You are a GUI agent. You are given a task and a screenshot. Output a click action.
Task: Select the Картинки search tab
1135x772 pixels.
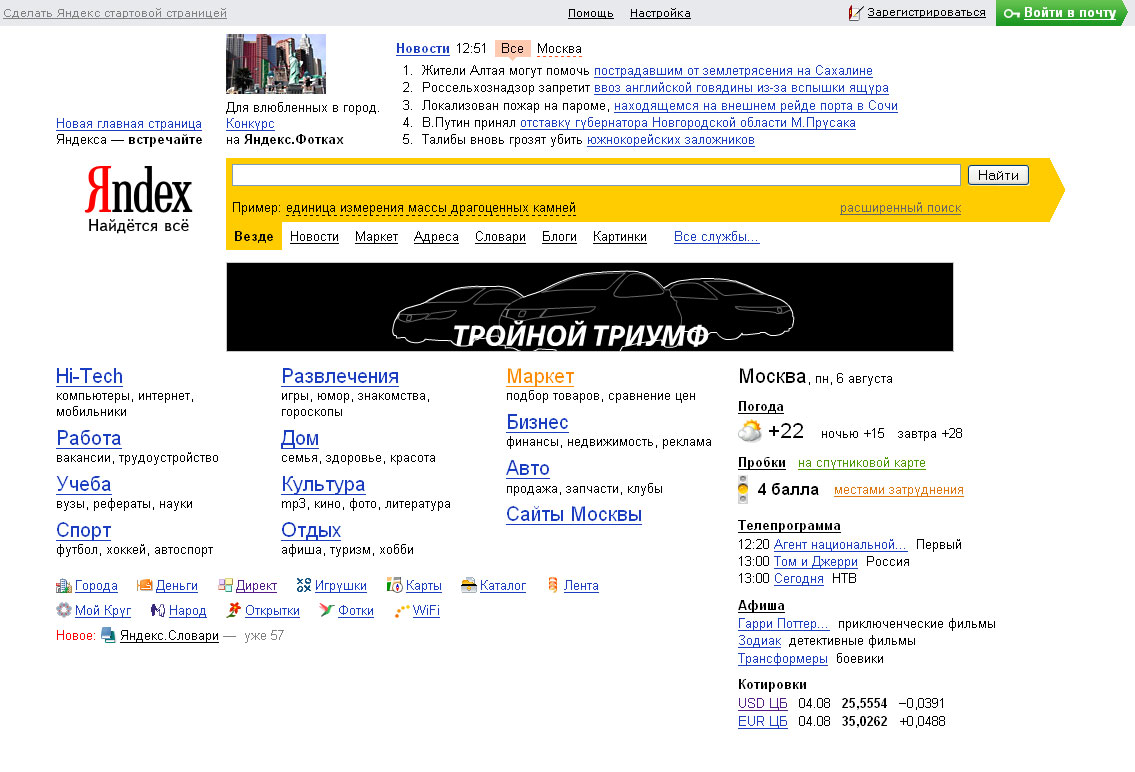coord(620,237)
